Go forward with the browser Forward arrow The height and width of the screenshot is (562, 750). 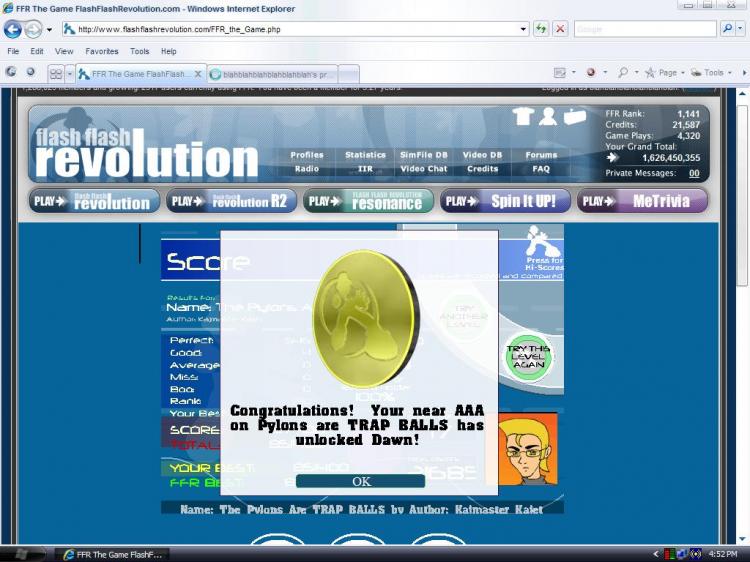click(x=33, y=30)
